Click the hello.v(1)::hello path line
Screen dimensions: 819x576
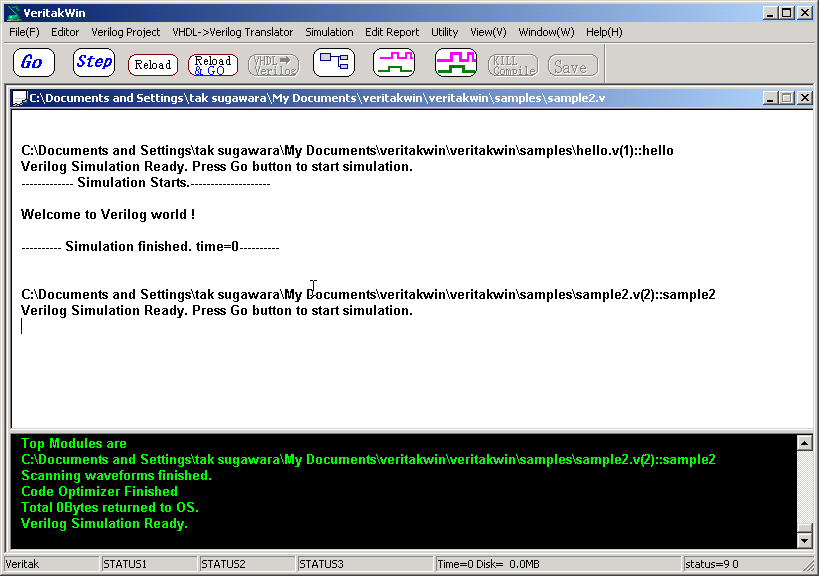[347, 151]
